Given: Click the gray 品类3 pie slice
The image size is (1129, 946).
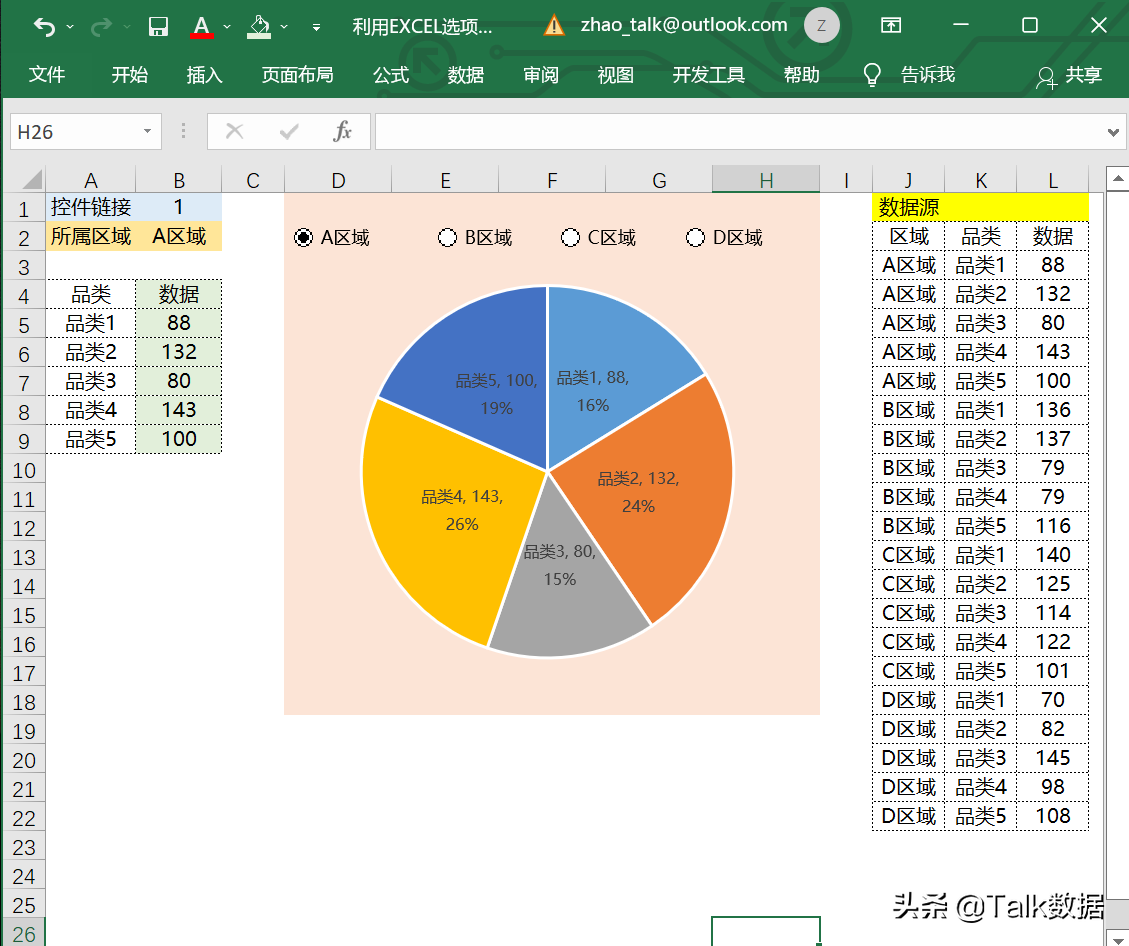Looking at the screenshot, I should [569, 612].
